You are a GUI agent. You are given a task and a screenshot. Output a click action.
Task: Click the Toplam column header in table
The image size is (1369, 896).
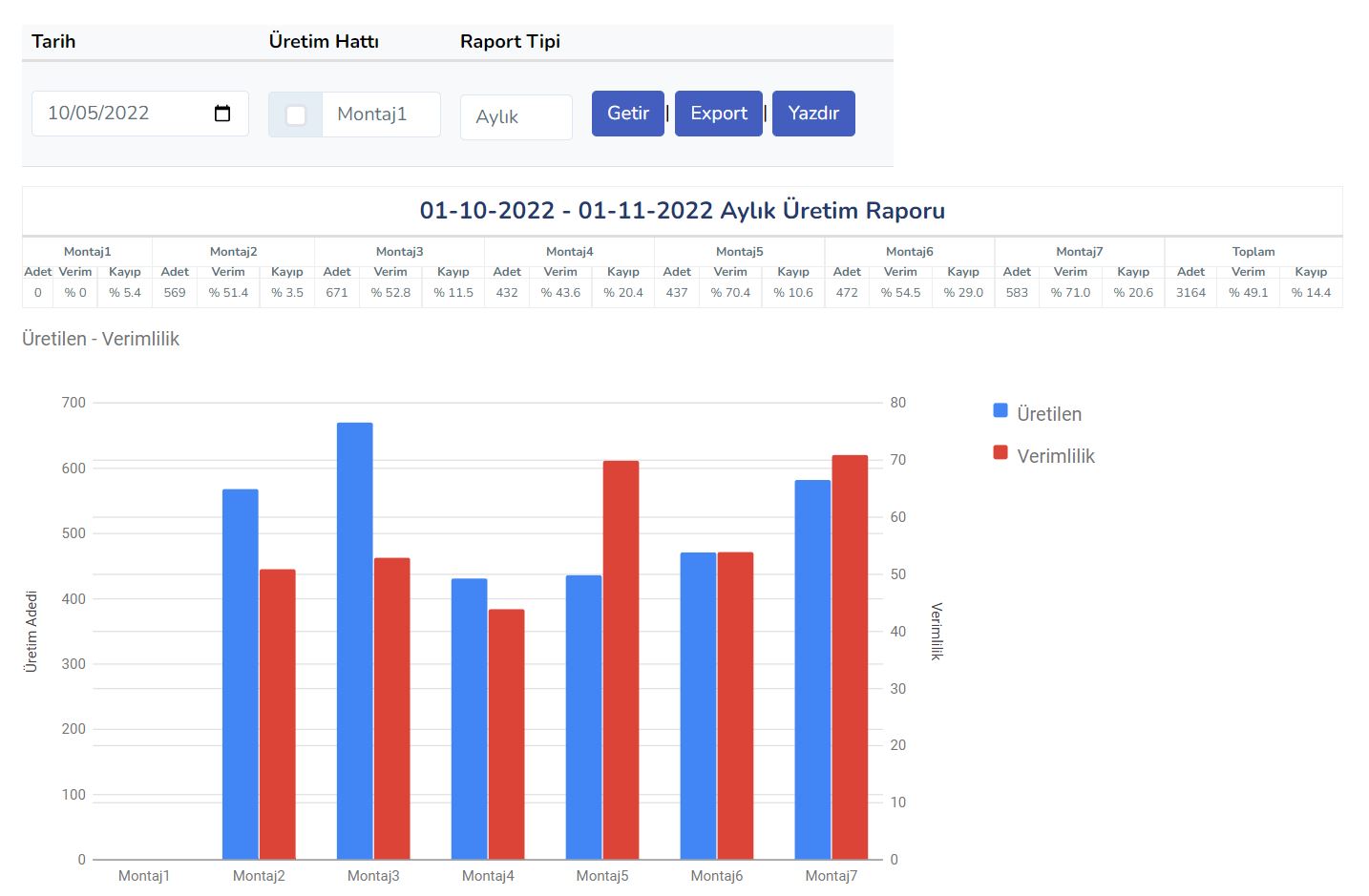coord(1253,252)
